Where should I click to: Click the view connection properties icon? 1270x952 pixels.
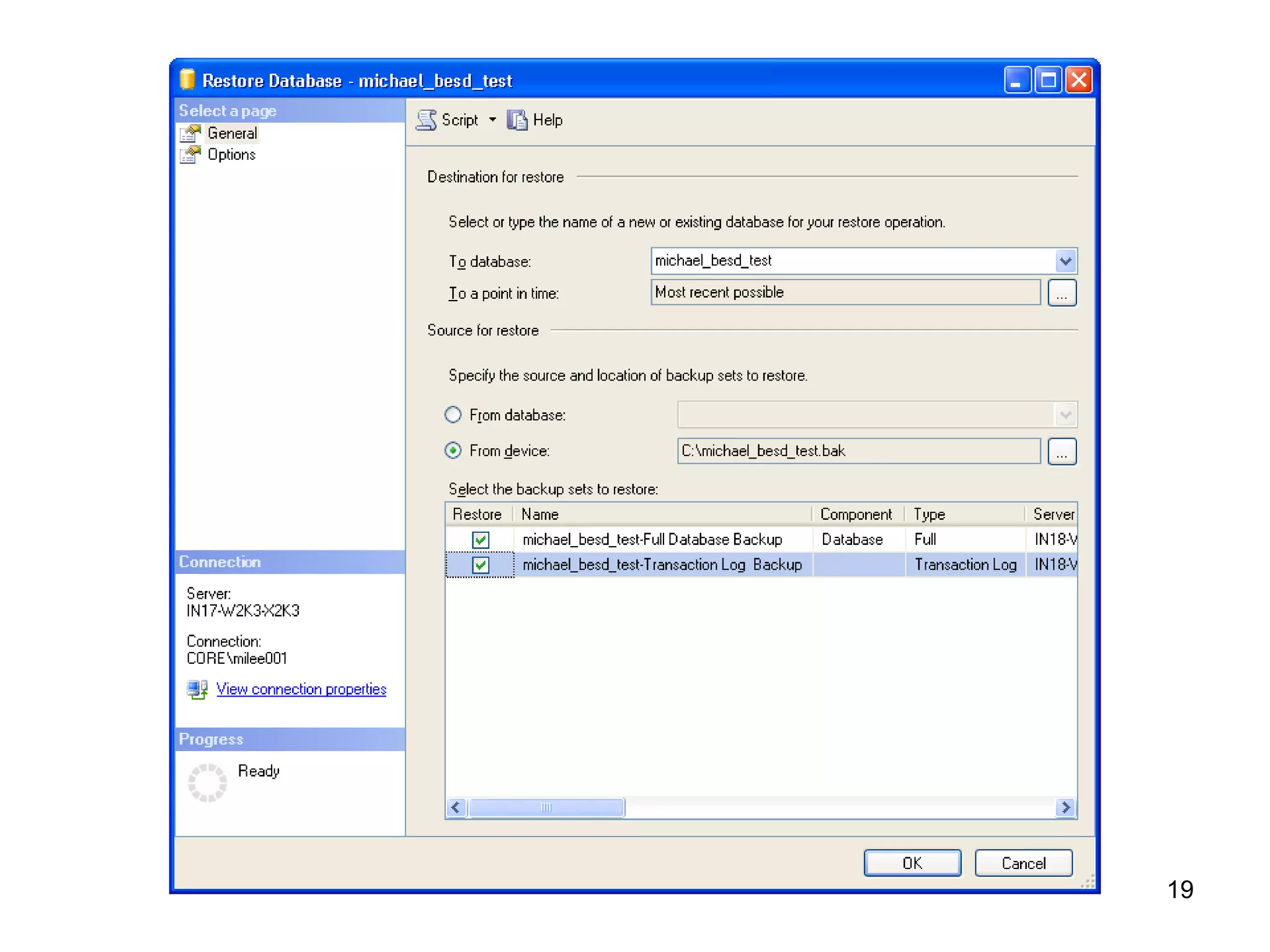pos(197,689)
